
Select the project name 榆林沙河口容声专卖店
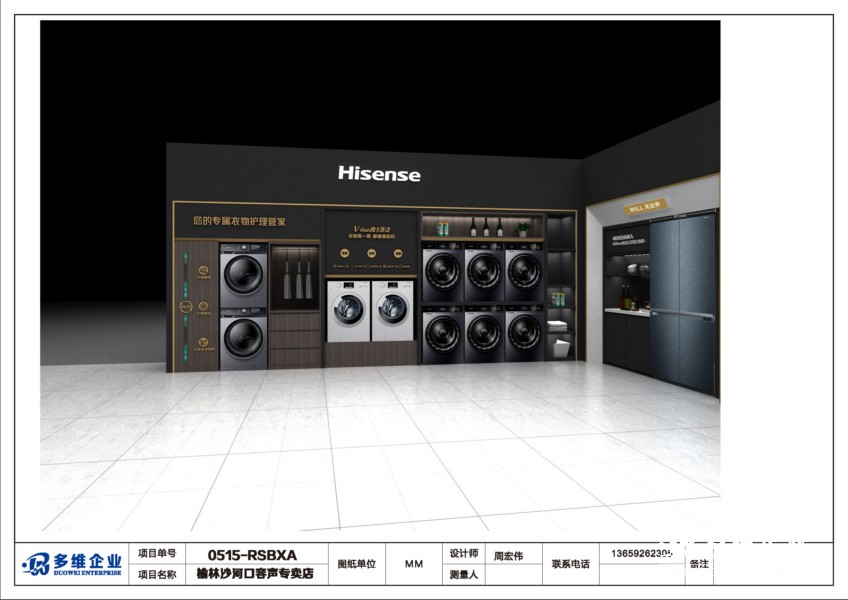[x=255, y=573]
